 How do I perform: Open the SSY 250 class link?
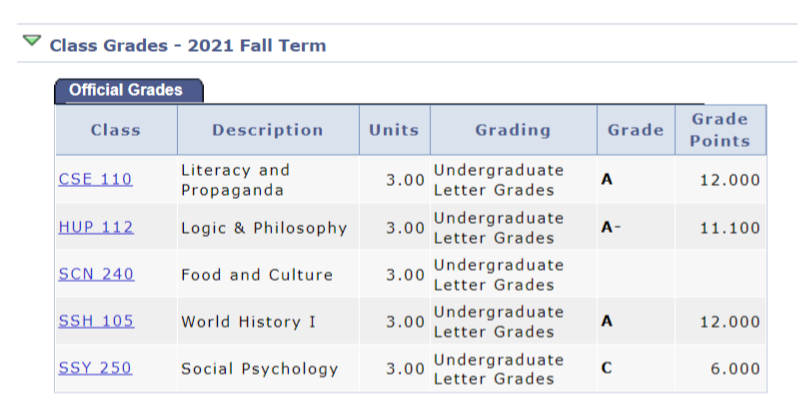95,368
